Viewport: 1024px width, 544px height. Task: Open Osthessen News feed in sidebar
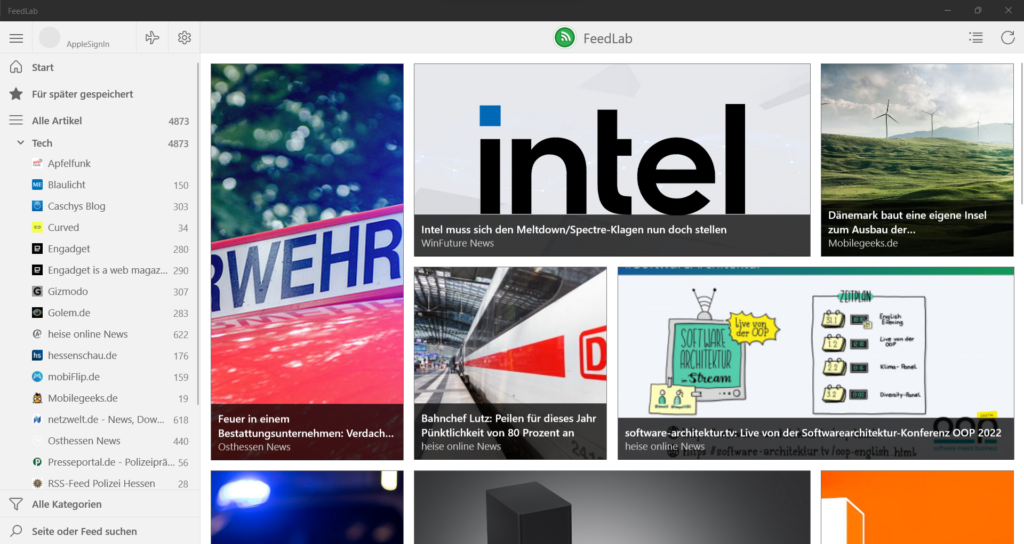coord(98,441)
